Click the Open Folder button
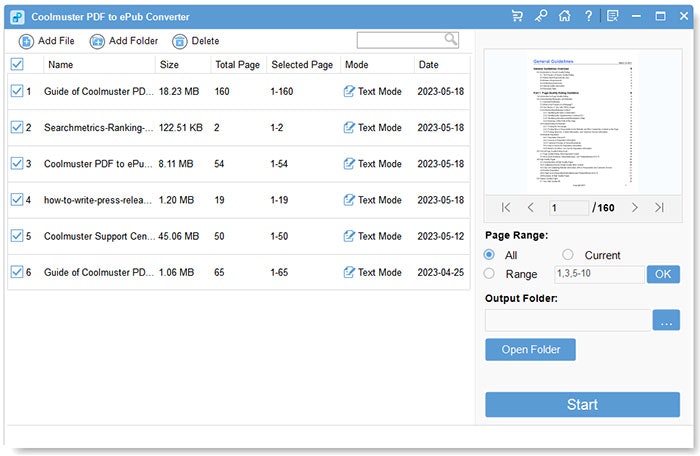Image resolution: width=700 pixels, height=456 pixels. (x=530, y=350)
